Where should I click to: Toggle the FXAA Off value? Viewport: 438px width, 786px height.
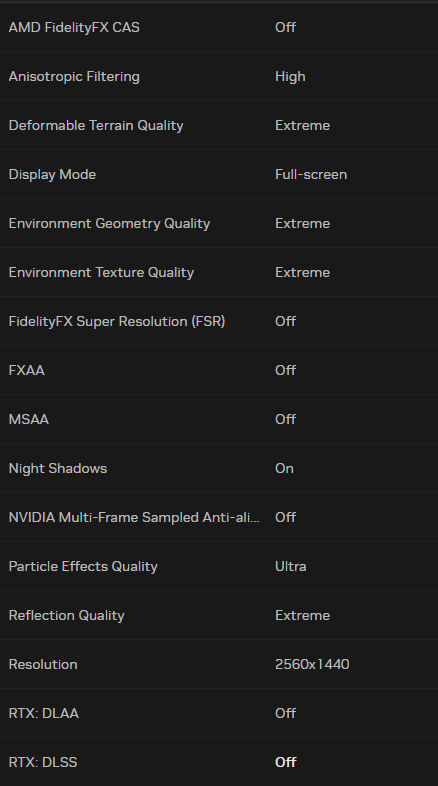[285, 370]
